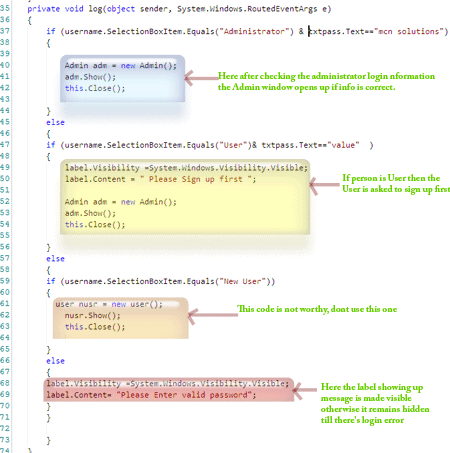The width and height of the screenshot is (450, 453).
Task: Click the 'else' keyword on line 57
Action: pyautogui.click(x=55, y=259)
